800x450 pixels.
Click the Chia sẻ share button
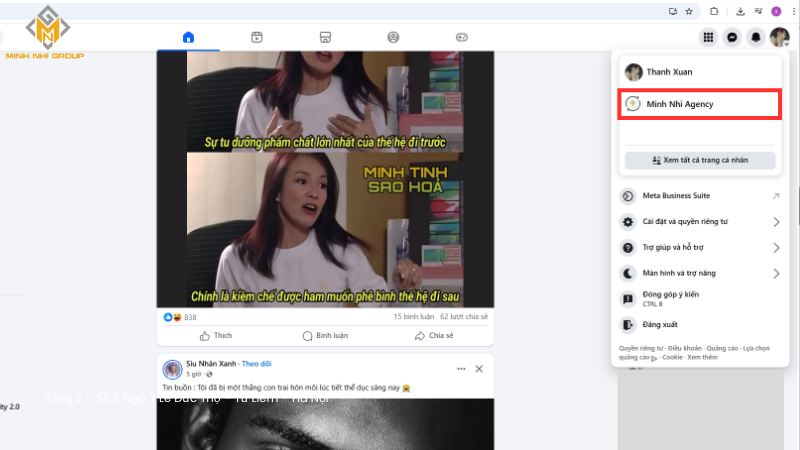pos(434,336)
